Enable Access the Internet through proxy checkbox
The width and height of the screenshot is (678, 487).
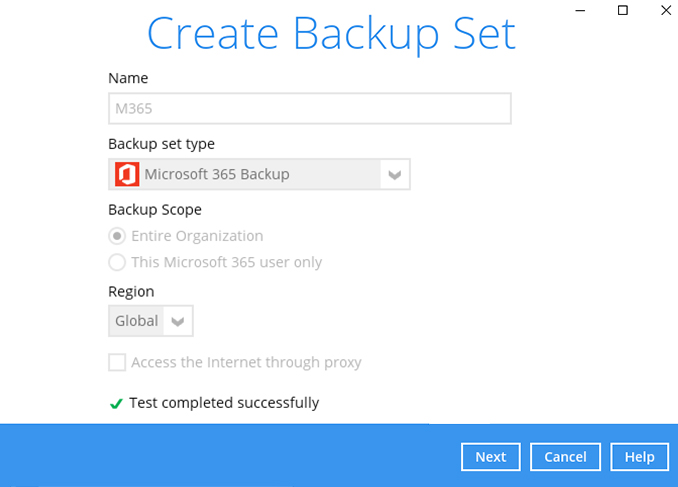[x=117, y=362]
